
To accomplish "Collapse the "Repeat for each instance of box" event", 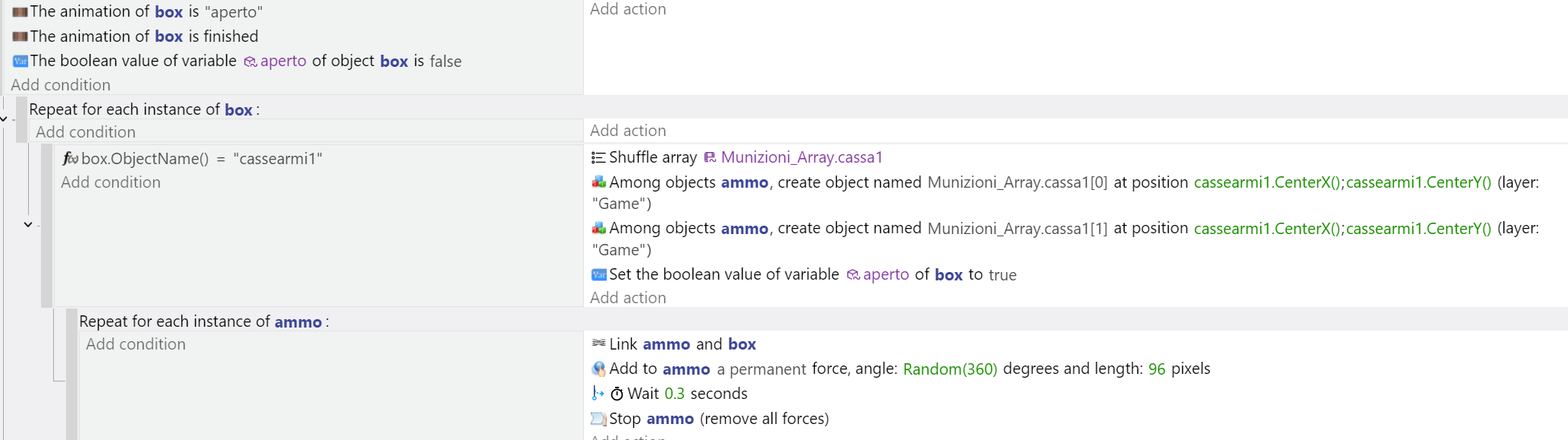I will pos(5,119).
